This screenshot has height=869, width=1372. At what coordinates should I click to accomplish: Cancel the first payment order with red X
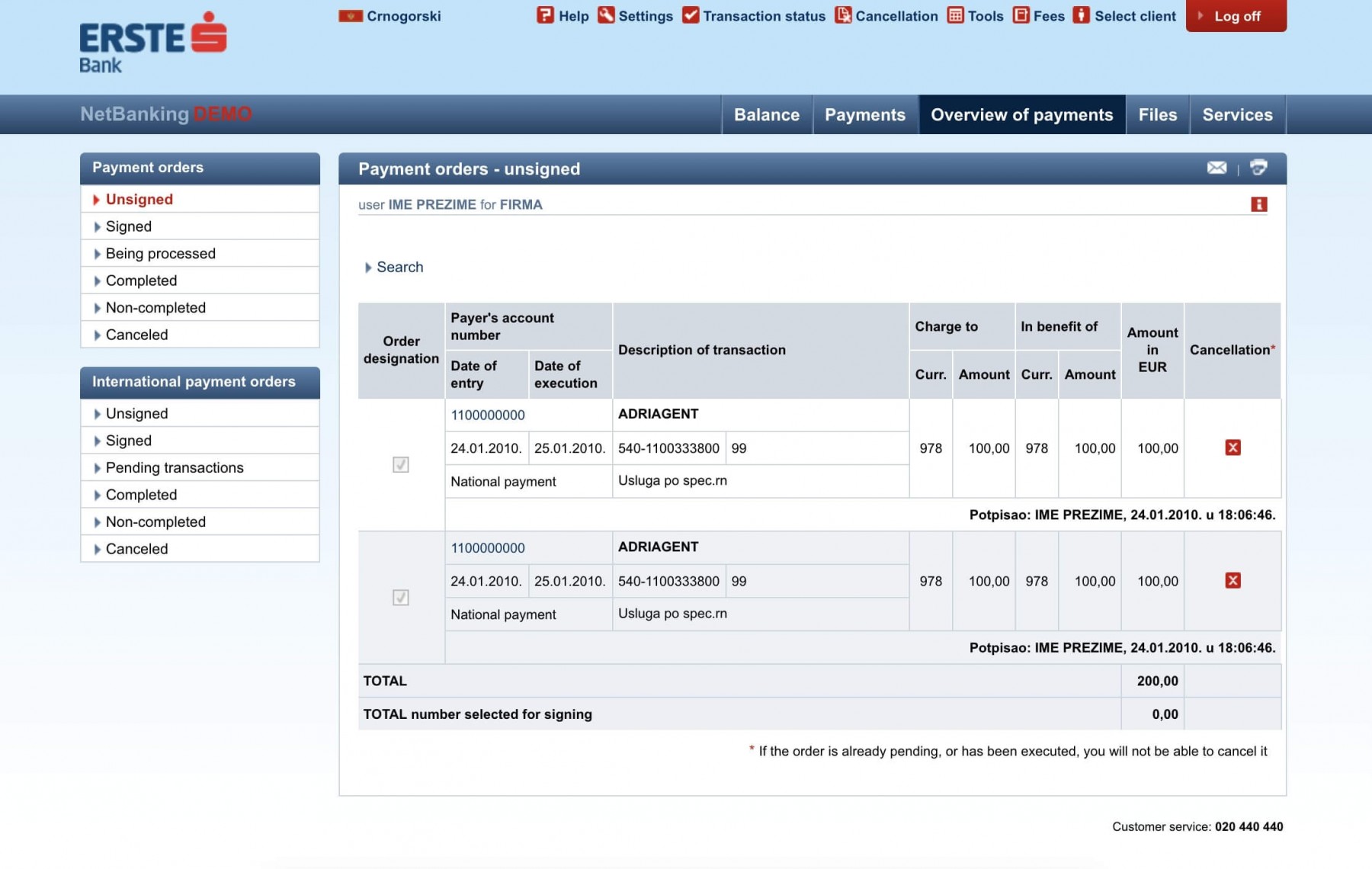point(1233,447)
